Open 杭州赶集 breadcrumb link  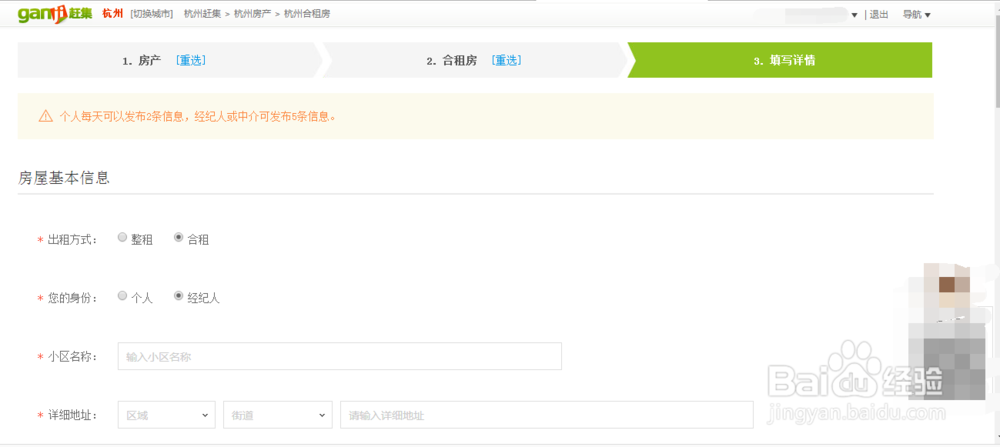(x=202, y=14)
